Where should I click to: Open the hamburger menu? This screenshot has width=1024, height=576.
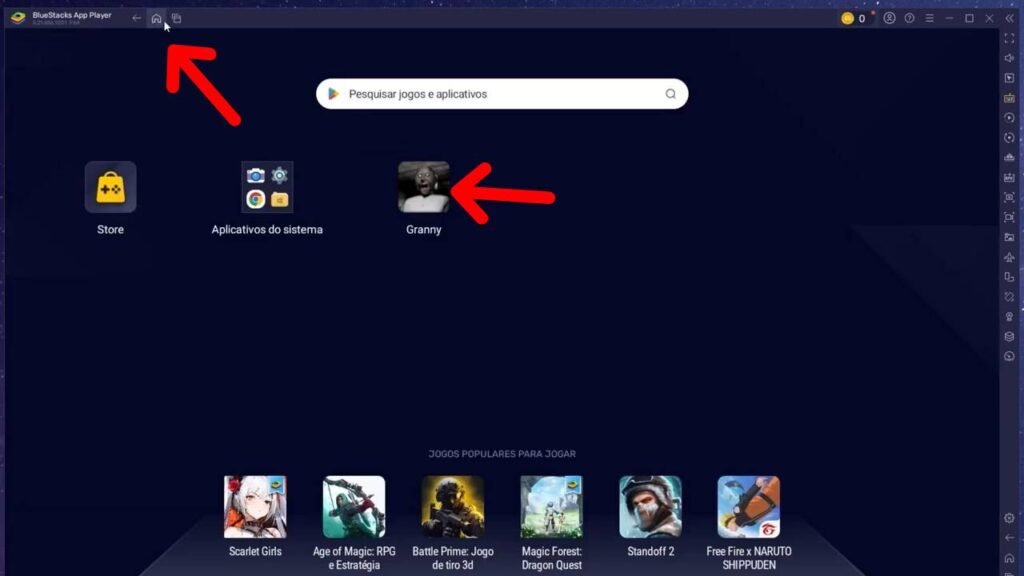click(x=929, y=18)
